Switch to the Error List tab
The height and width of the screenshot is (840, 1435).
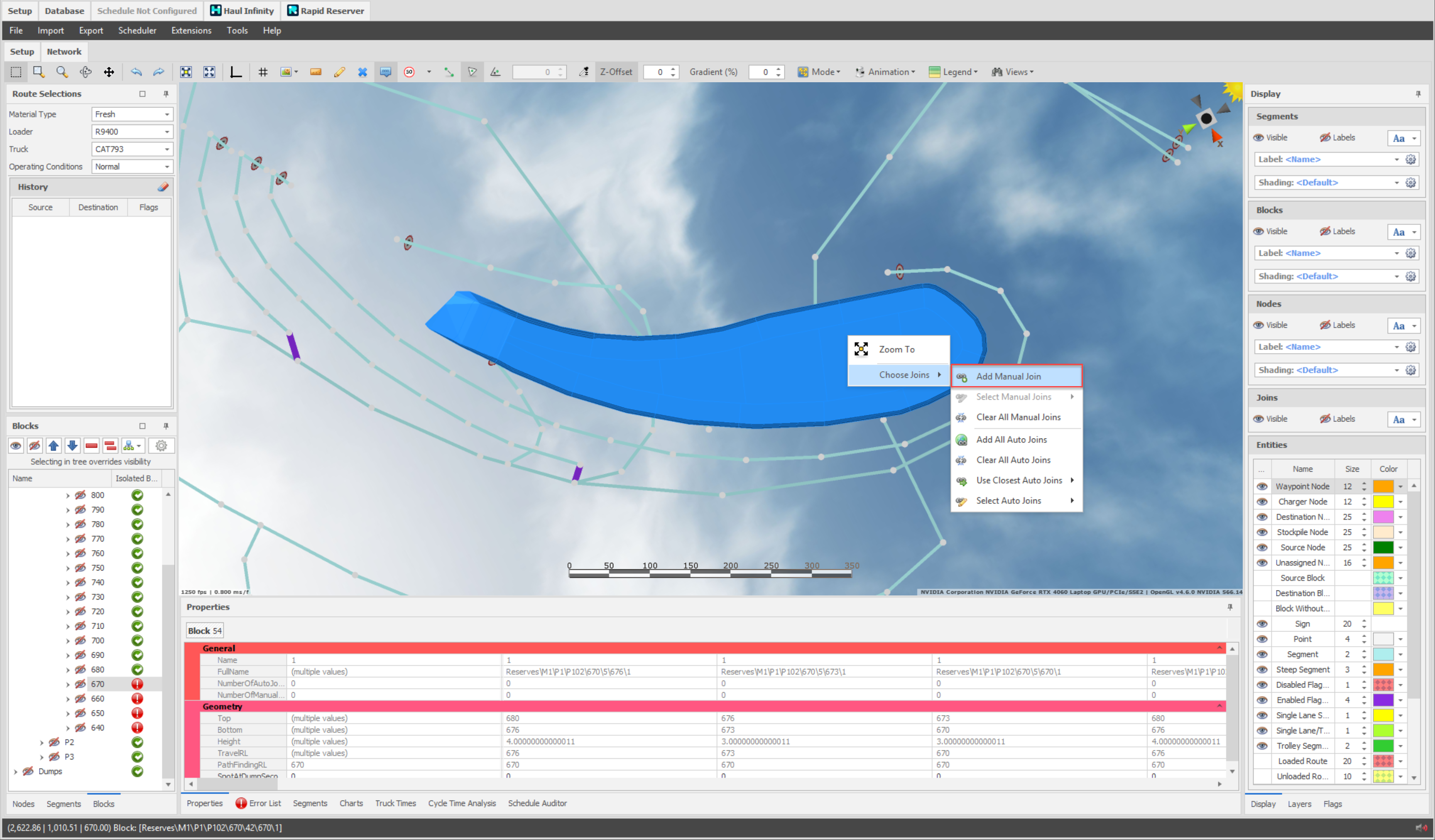point(259,803)
